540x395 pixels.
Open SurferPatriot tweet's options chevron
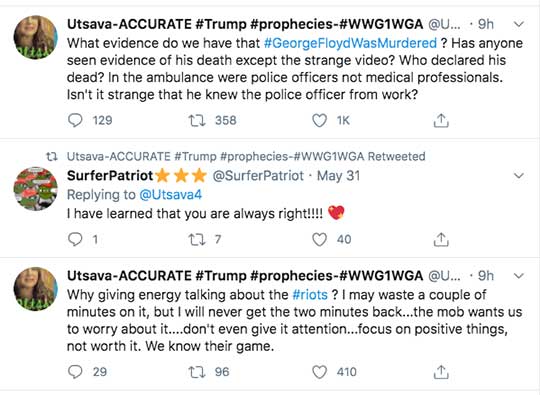519,176
